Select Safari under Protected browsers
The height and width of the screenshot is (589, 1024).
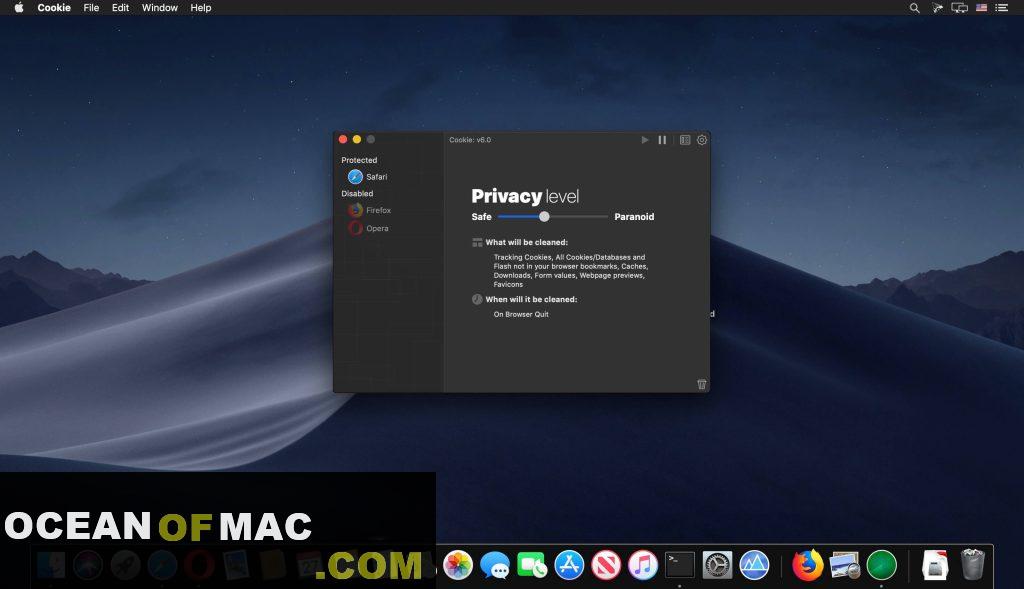click(368, 176)
